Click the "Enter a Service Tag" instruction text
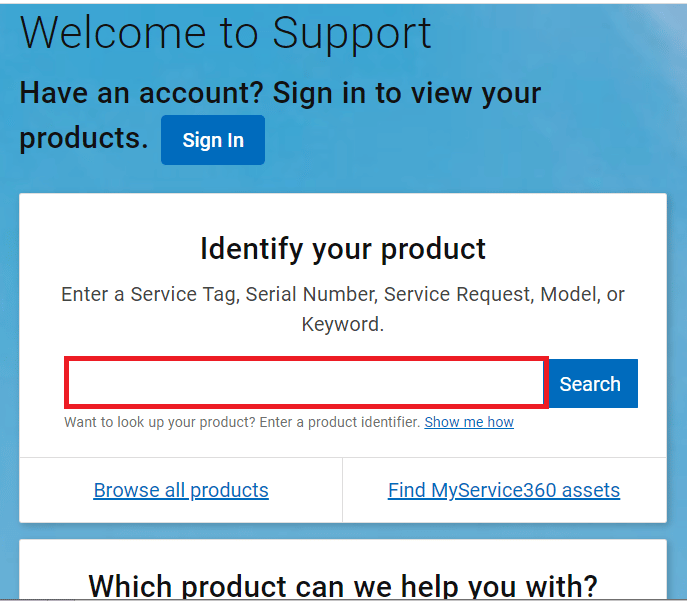The image size is (687, 601). coord(149,295)
